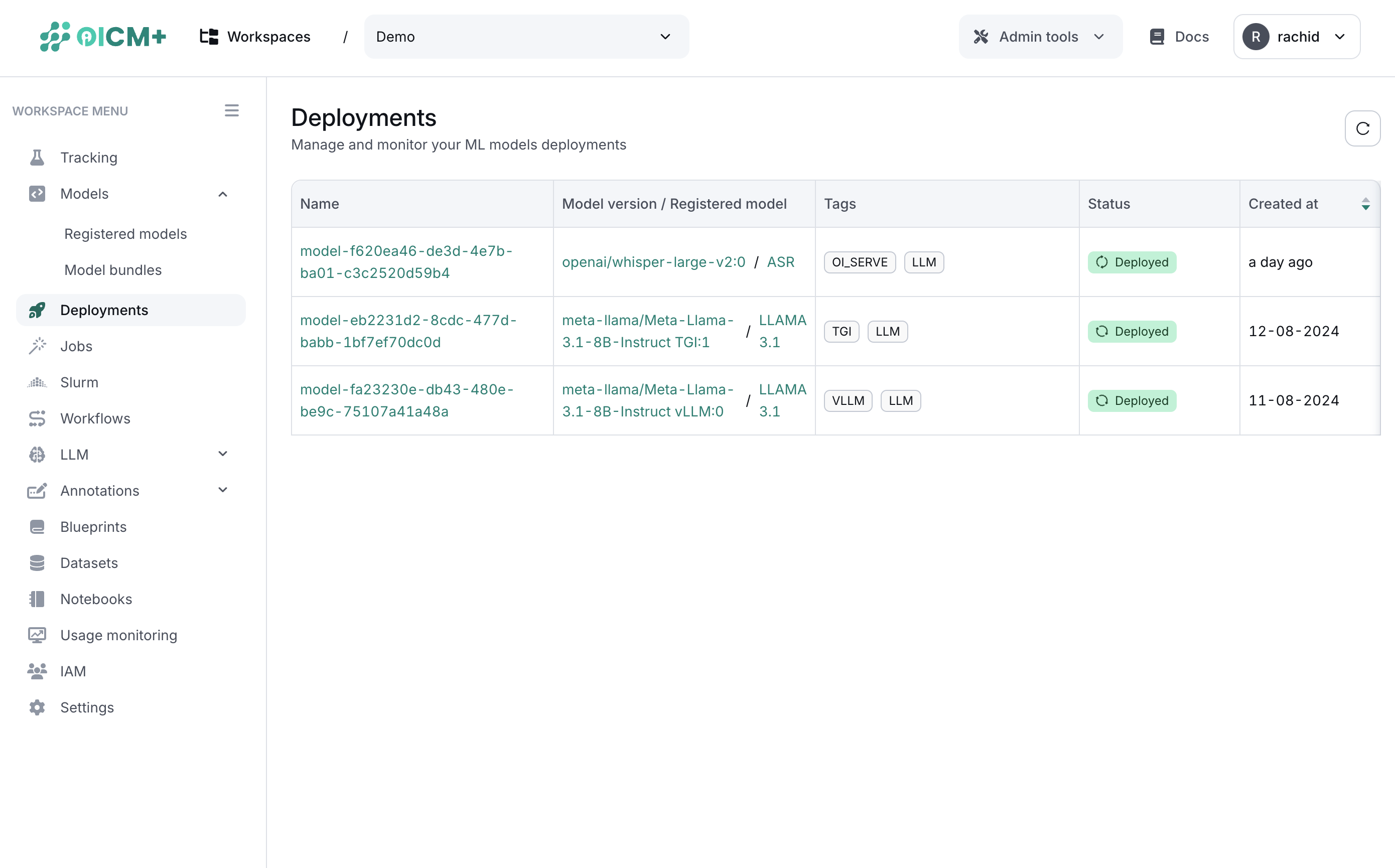
Task: Open the Docs page
Action: tap(1178, 36)
